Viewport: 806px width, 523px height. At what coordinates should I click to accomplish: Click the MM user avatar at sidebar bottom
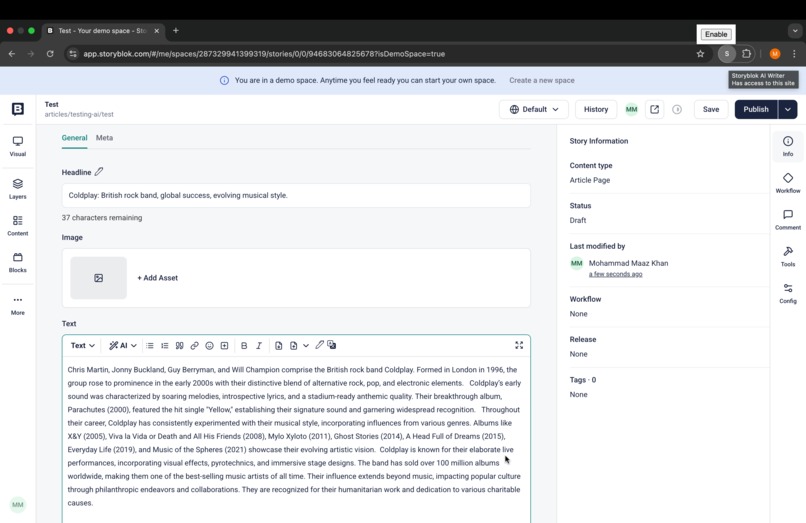(x=17, y=504)
